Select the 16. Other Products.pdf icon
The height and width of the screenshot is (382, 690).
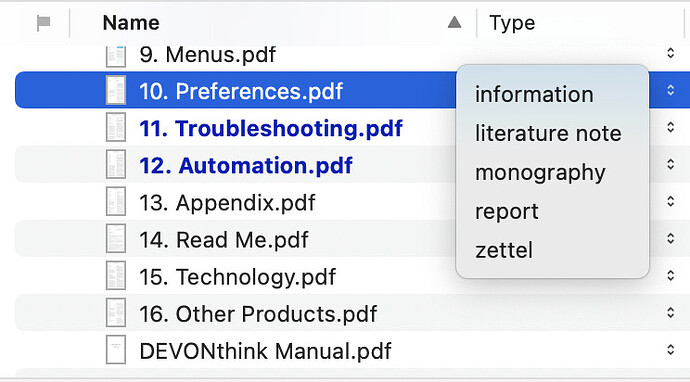pos(116,313)
